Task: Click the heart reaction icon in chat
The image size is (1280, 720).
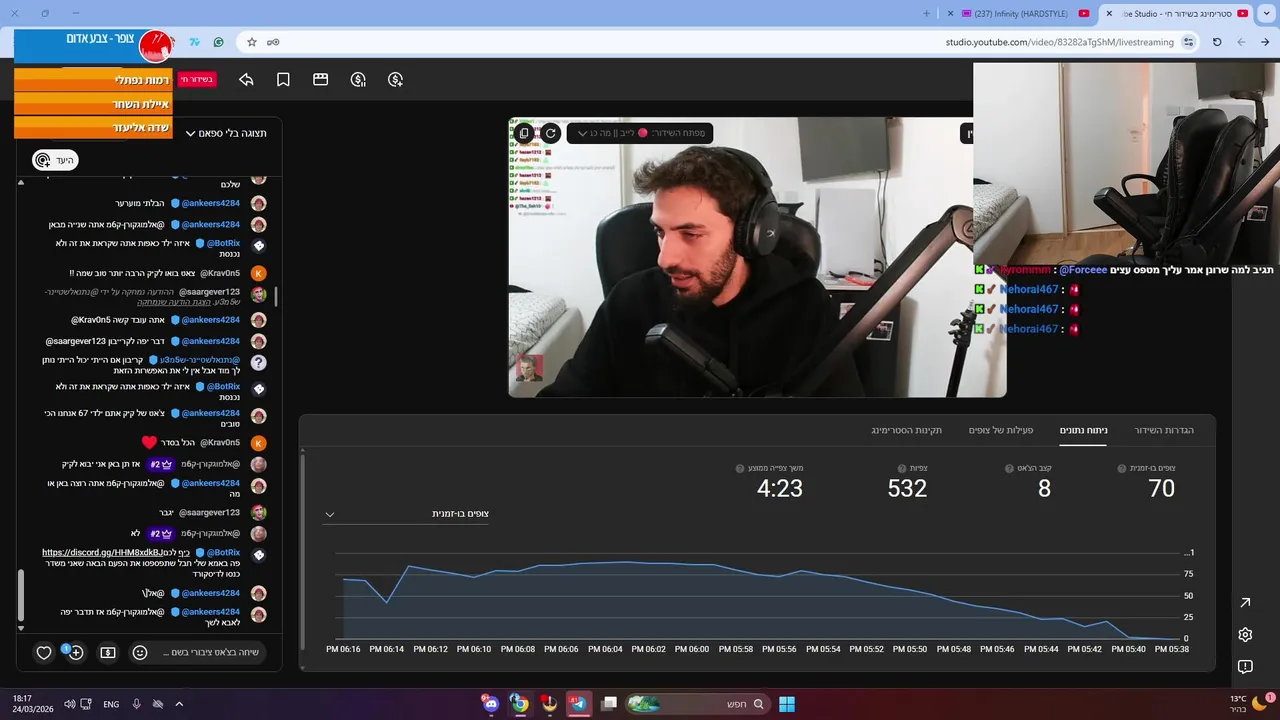Action: [44, 652]
